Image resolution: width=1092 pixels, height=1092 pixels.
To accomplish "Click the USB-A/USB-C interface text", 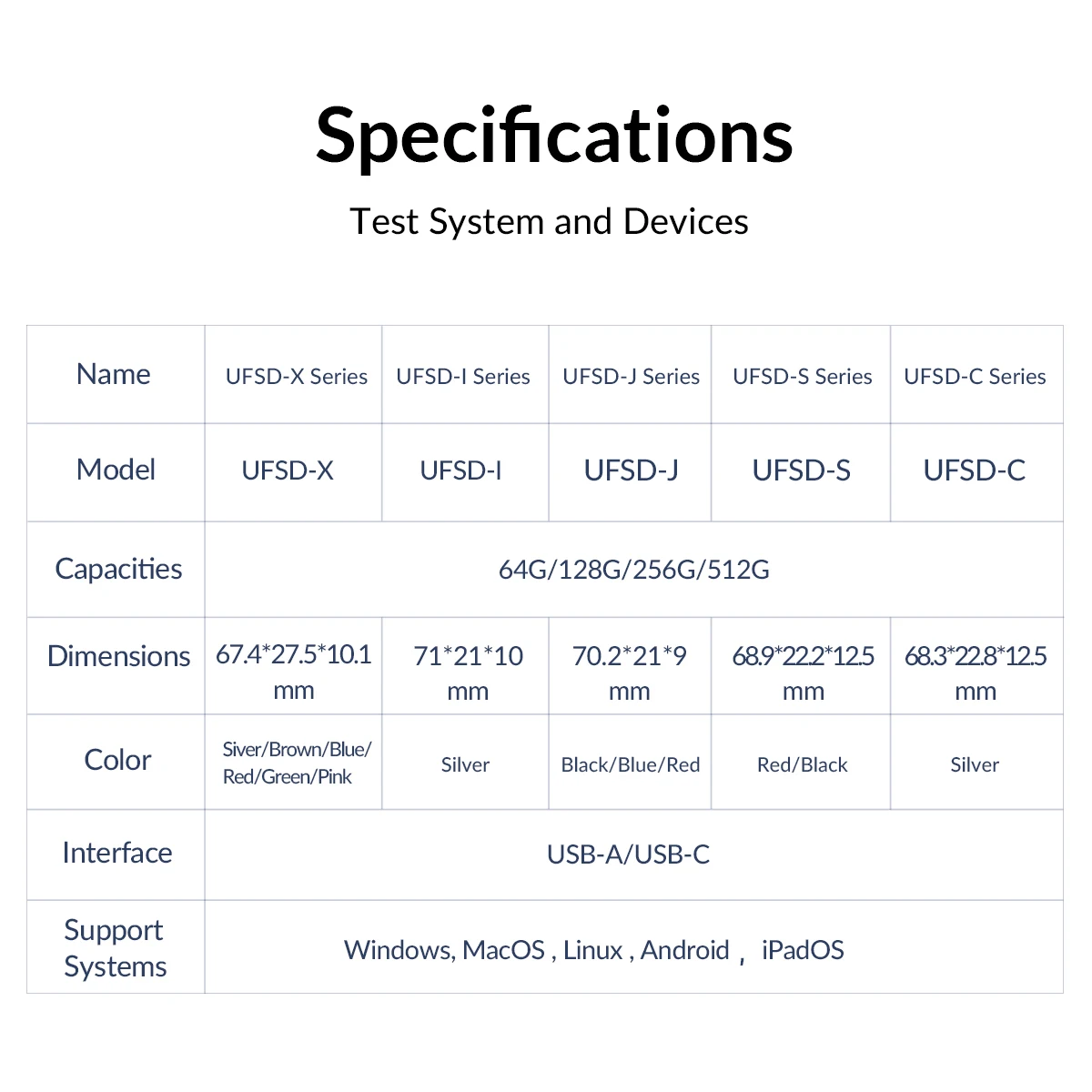I will (628, 854).
